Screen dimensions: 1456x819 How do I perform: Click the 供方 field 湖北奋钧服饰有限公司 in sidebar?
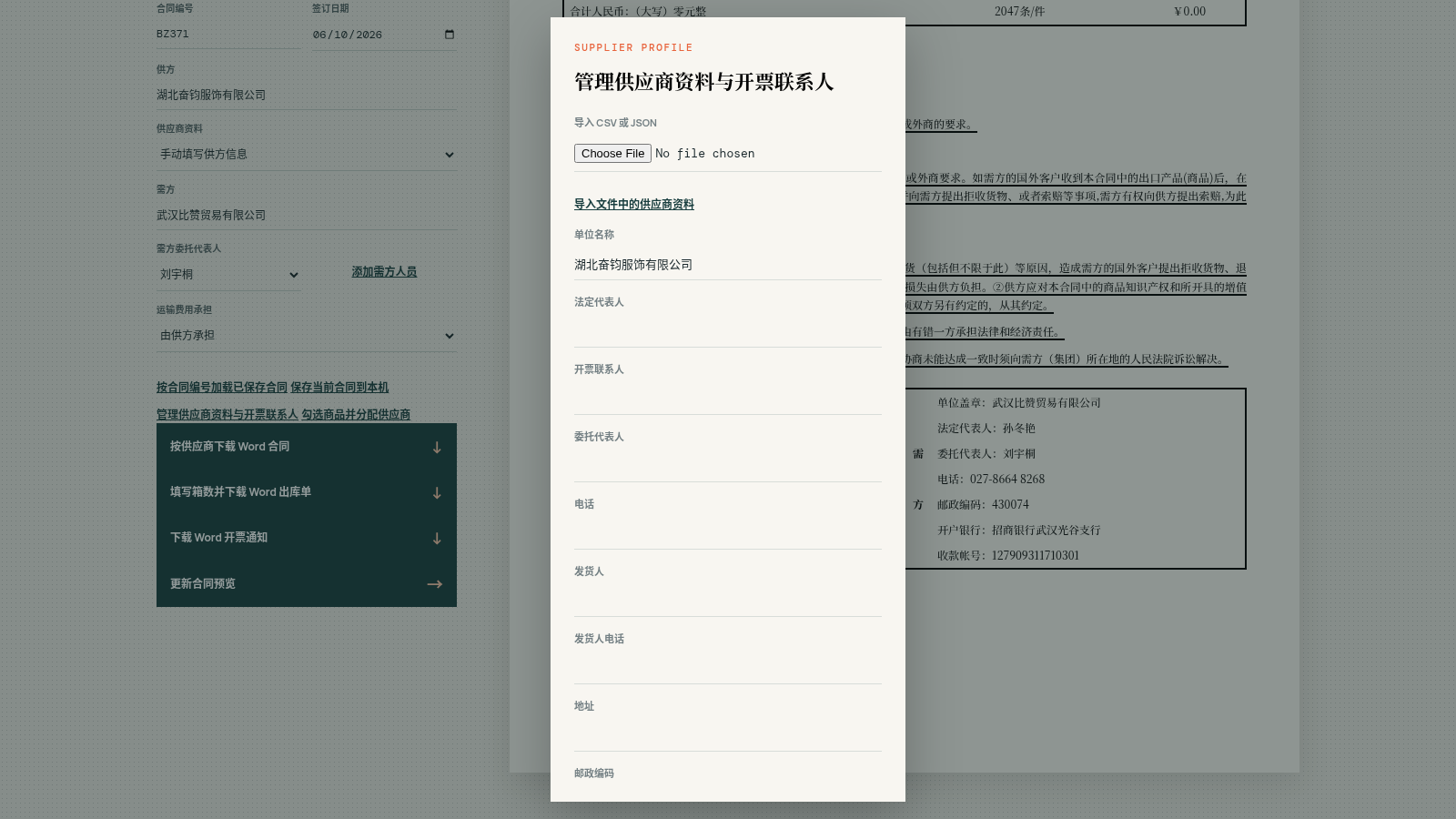click(x=307, y=95)
